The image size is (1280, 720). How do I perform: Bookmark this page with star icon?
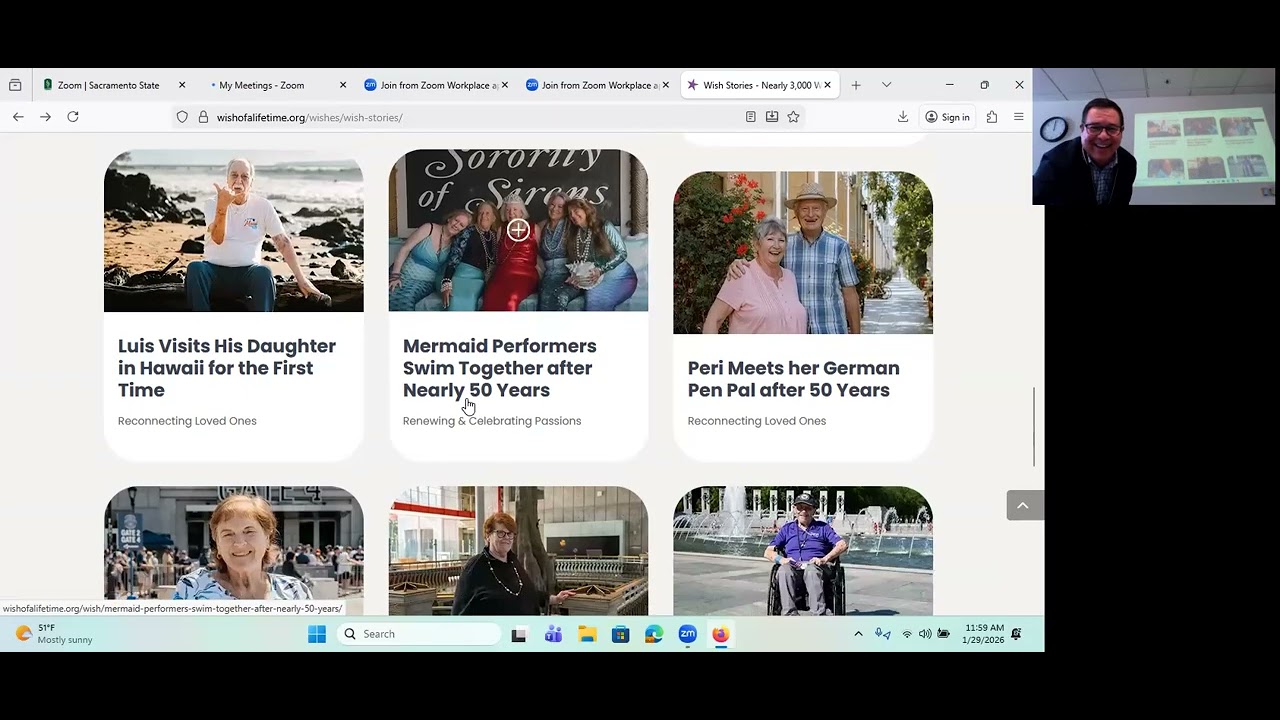coord(793,117)
